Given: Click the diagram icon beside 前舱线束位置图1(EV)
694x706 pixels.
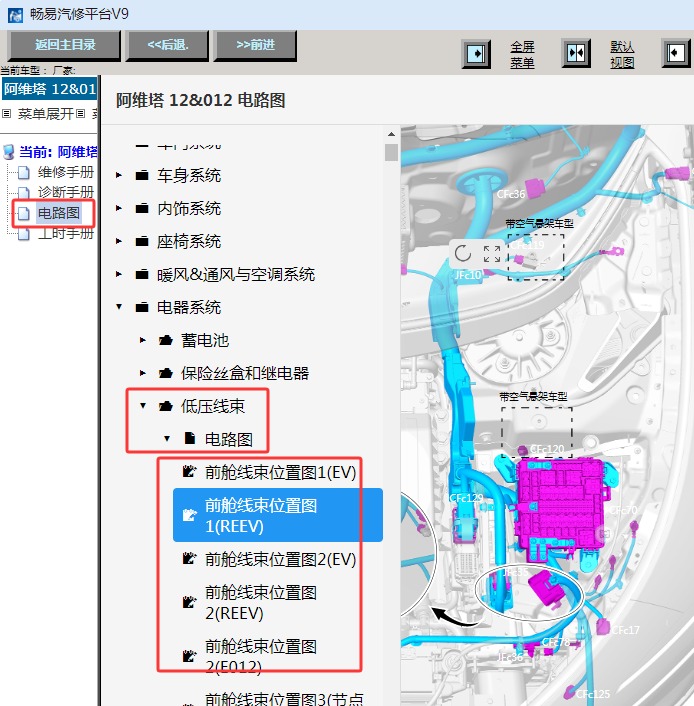Looking at the screenshot, I should [x=189, y=472].
